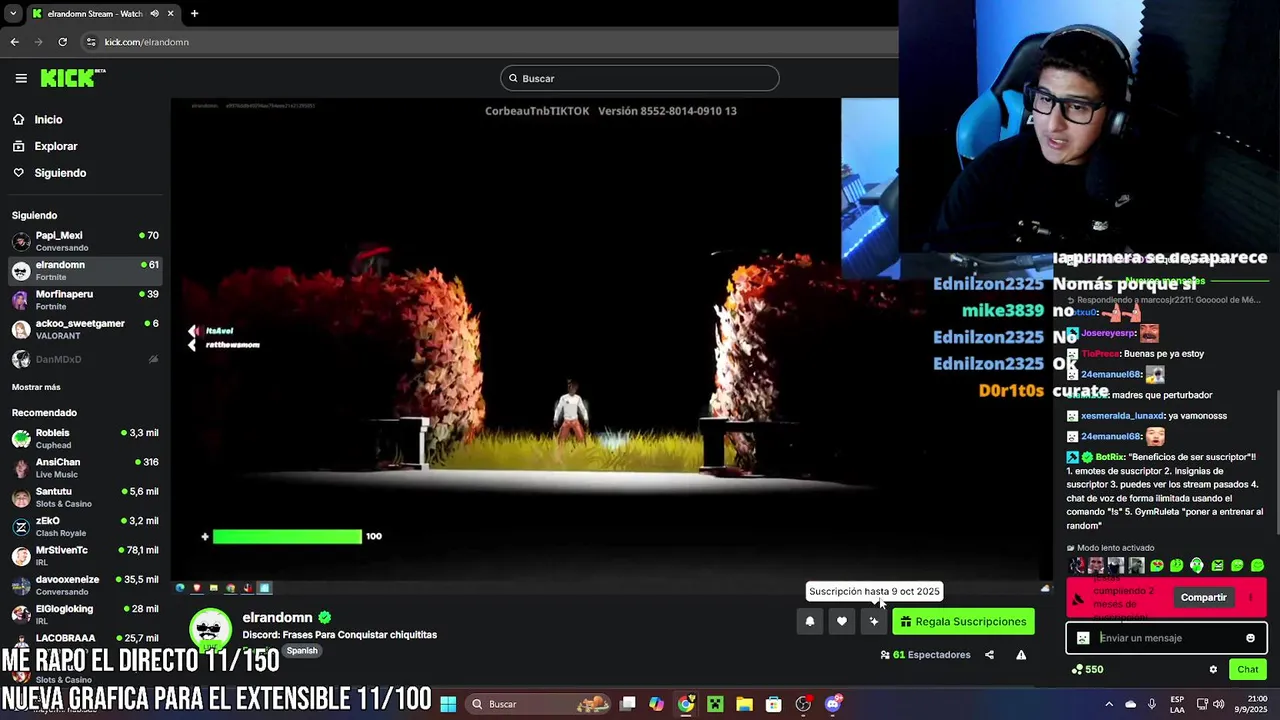The height and width of the screenshot is (720, 1280).
Task: Focus the Kick Buscar search field
Action: [640, 78]
